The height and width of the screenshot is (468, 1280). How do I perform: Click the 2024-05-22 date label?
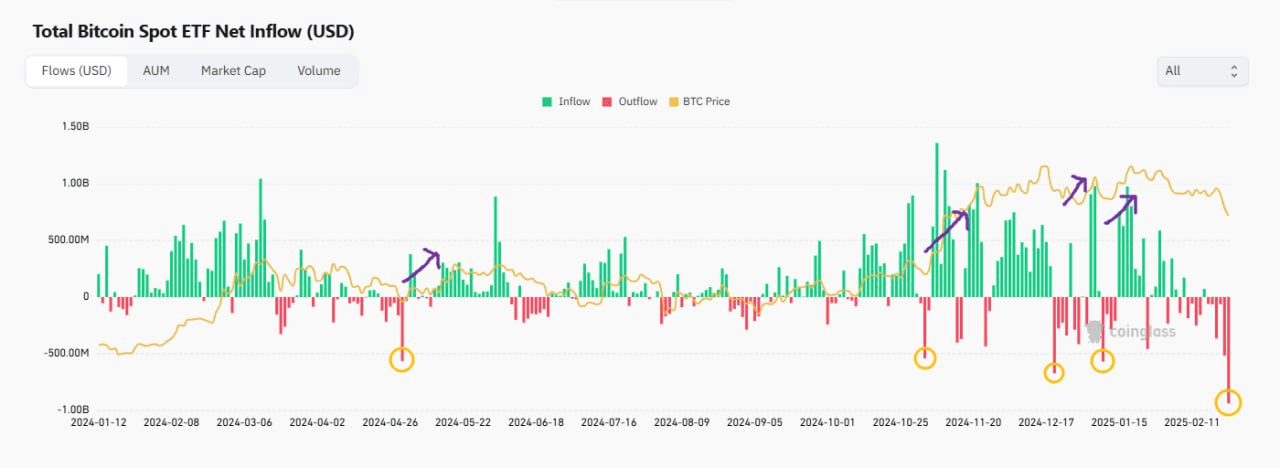[x=463, y=423]
